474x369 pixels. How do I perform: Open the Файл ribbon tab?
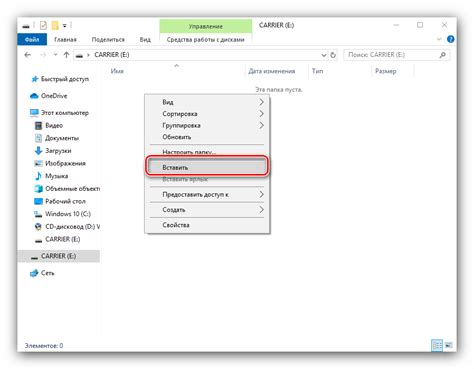32,39
